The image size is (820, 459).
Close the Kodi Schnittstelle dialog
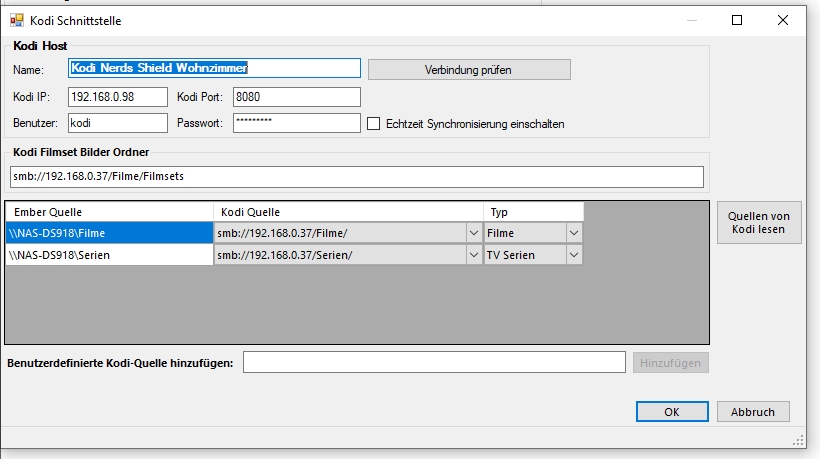(x=782, y=20)
